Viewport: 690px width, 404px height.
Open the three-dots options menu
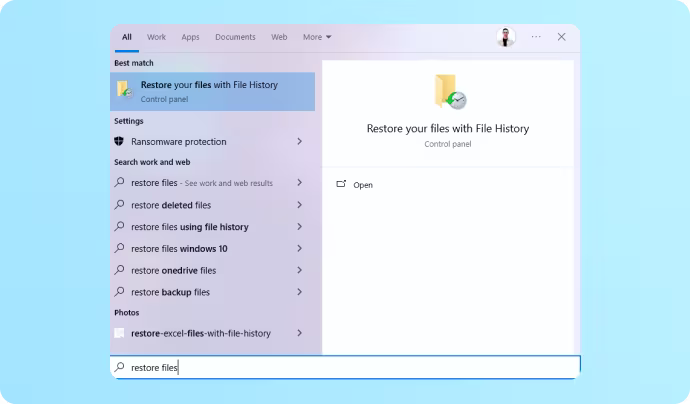tap(536, 37)
